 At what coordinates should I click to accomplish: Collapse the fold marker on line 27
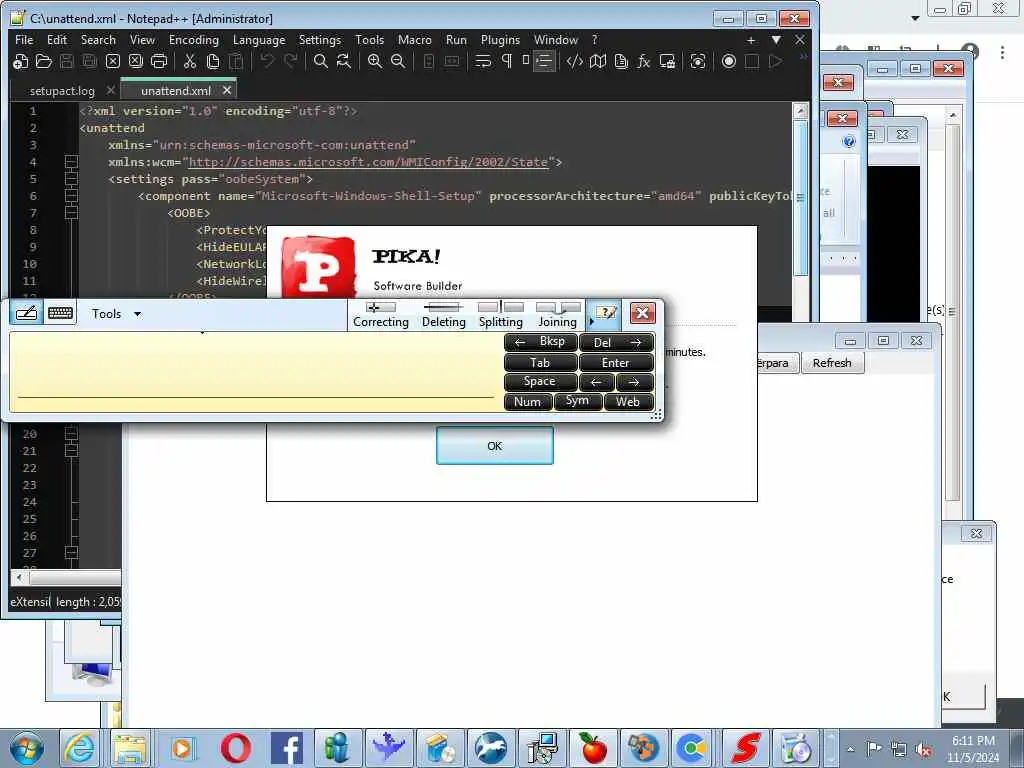pyautogui.click(x=72, y=552)
